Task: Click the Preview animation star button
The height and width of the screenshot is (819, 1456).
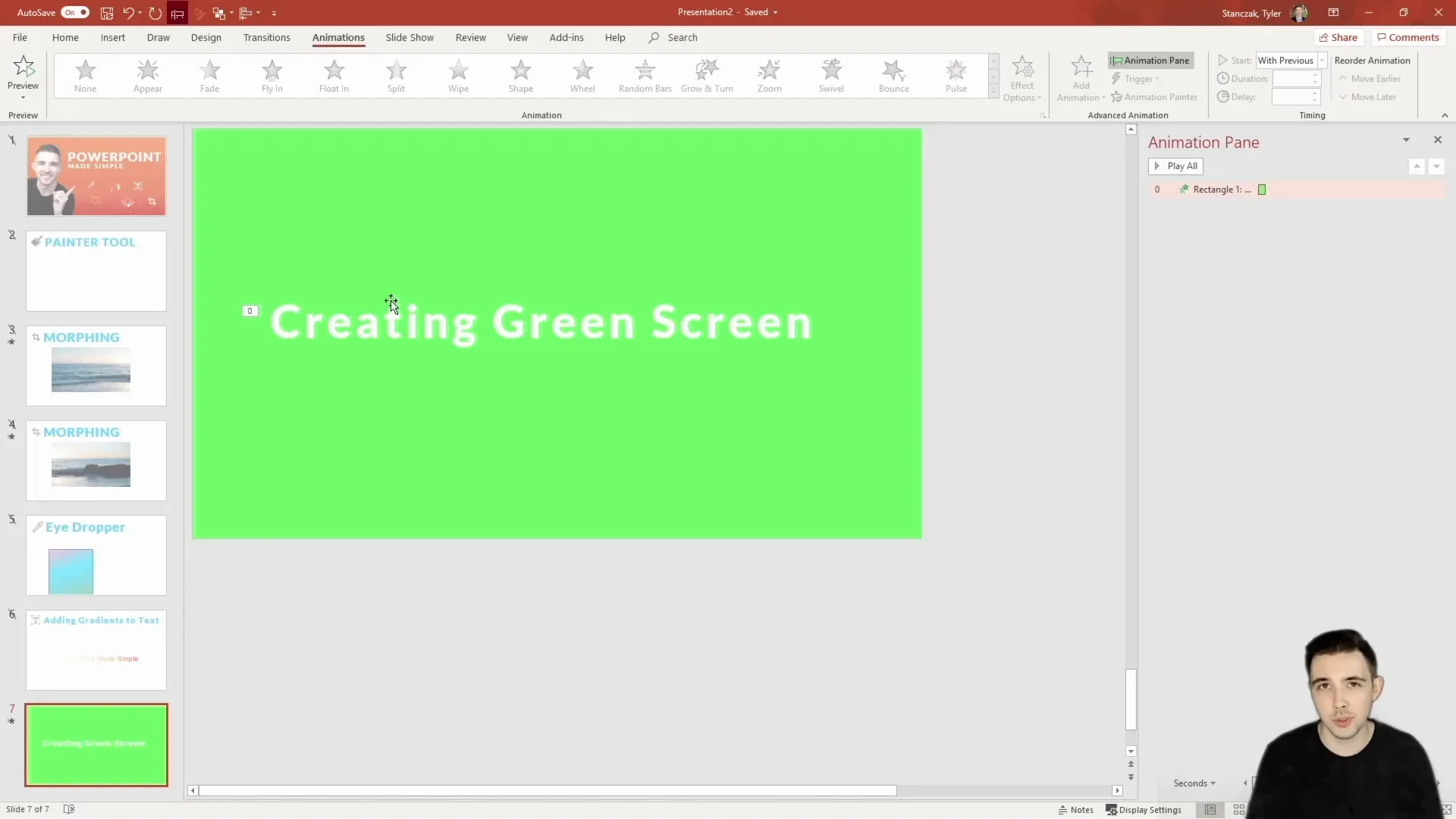Action: 24,76
